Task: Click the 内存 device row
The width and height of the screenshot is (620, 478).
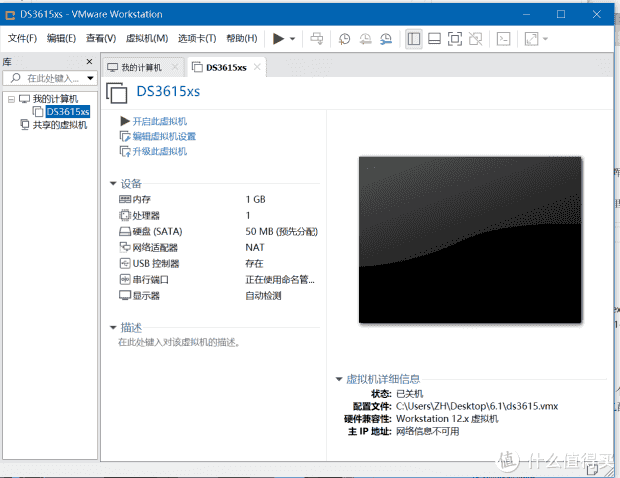Action: [219, 199]
